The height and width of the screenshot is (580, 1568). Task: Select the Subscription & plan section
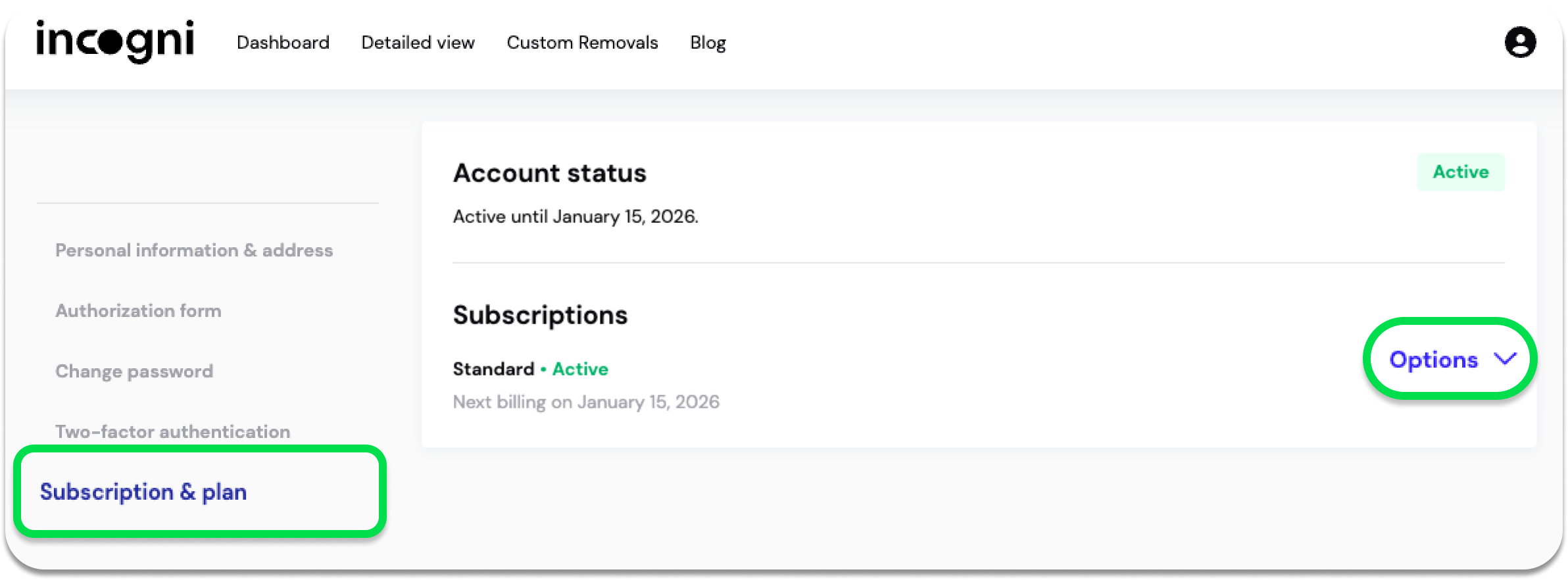[143, 492]
